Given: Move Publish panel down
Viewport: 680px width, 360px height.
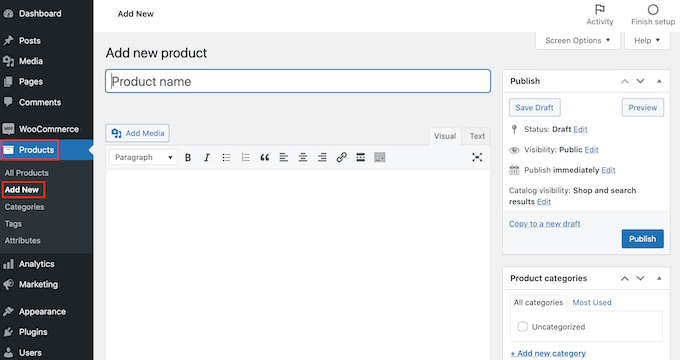Looking at the screenshot, I should coord(641,81).
